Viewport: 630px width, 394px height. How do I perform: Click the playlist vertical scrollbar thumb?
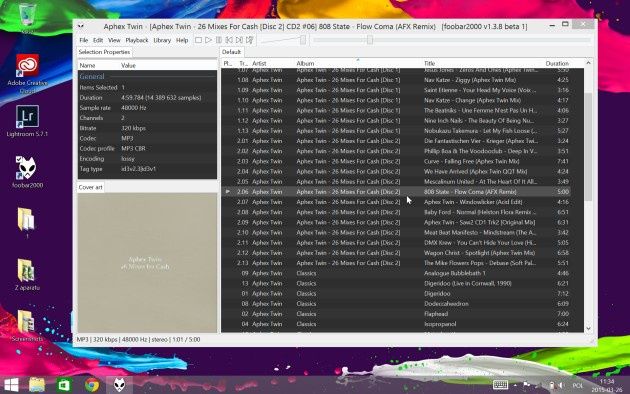point(588,147)
